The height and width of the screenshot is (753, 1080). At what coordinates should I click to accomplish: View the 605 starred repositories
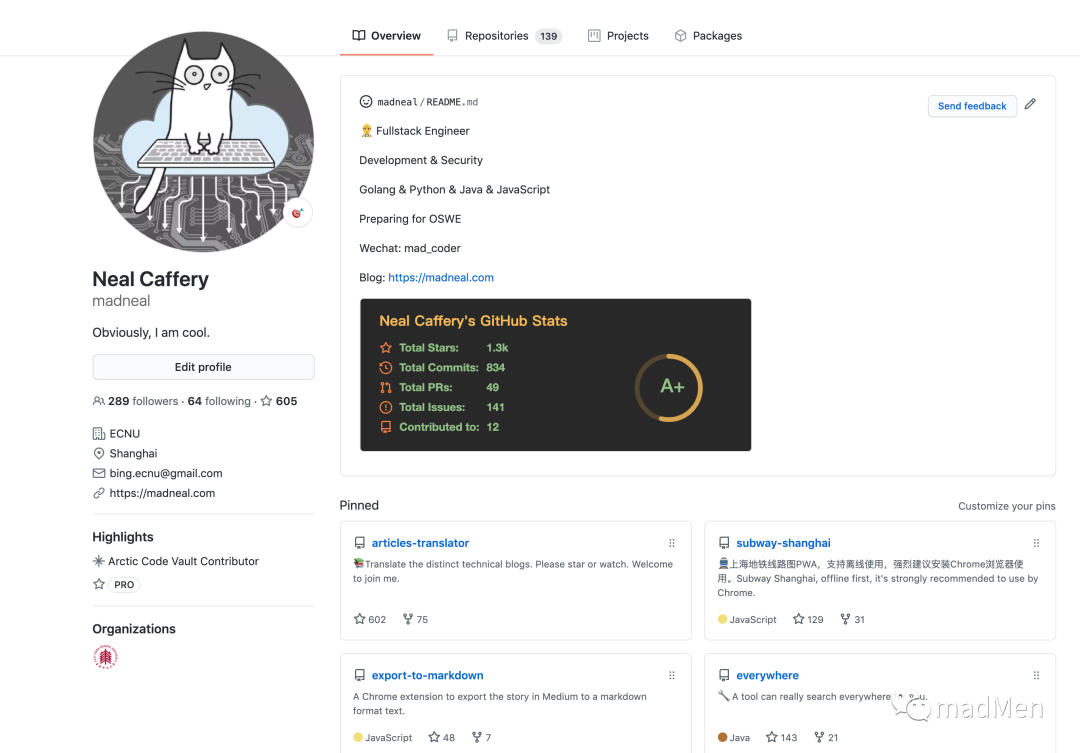pos(279,401)
